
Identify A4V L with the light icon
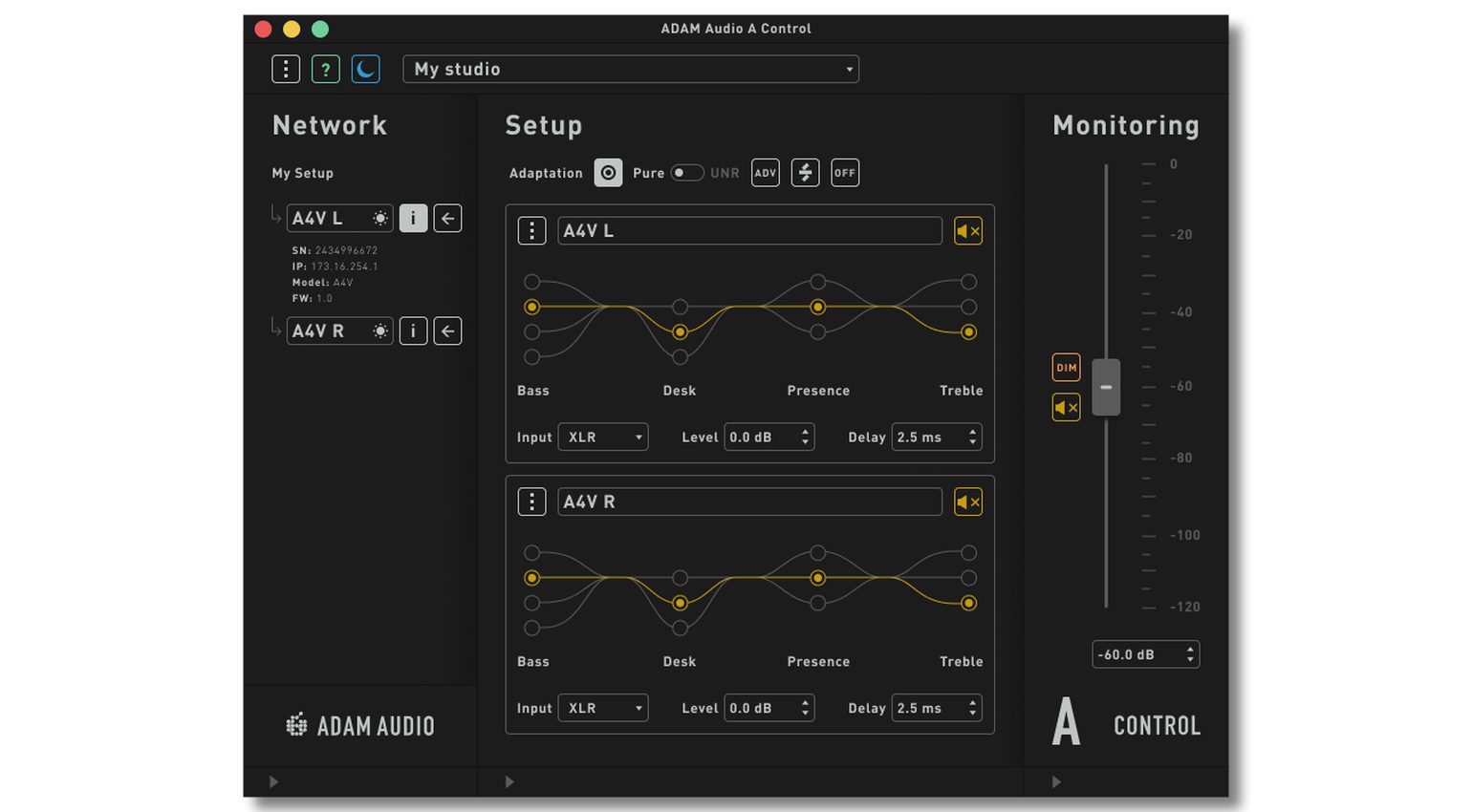point(380,219)
